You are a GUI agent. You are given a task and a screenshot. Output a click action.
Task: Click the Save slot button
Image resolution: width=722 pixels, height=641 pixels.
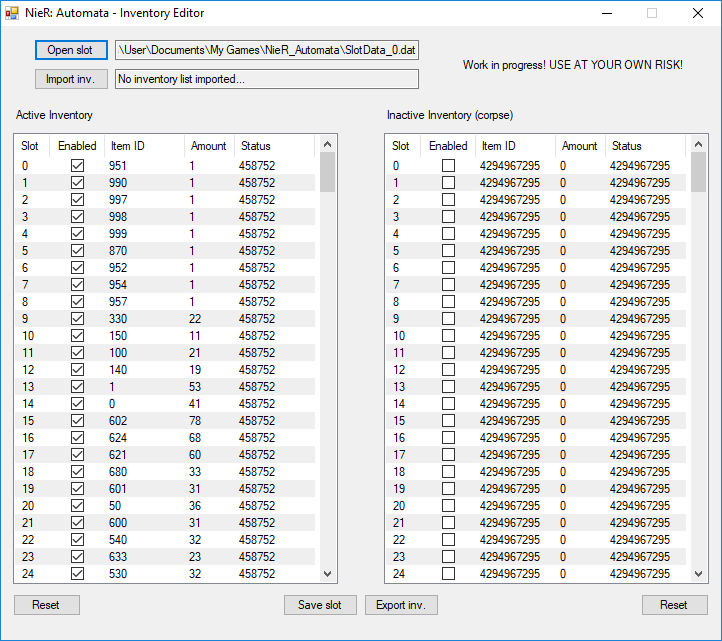tap(320, 605)
